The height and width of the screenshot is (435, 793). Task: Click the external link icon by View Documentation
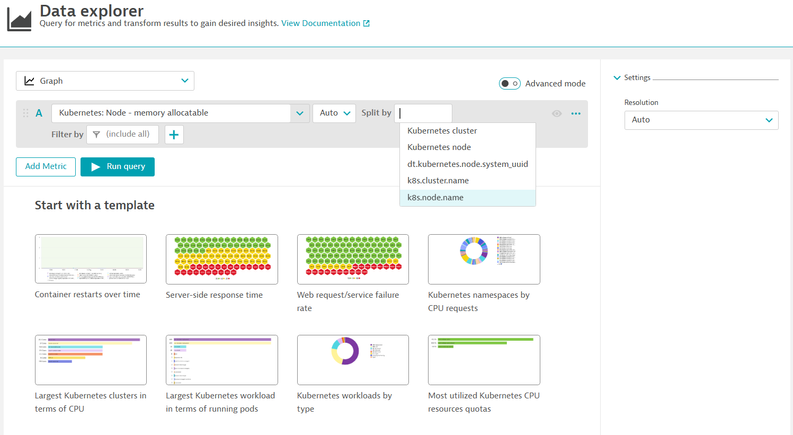click(366, 23)
